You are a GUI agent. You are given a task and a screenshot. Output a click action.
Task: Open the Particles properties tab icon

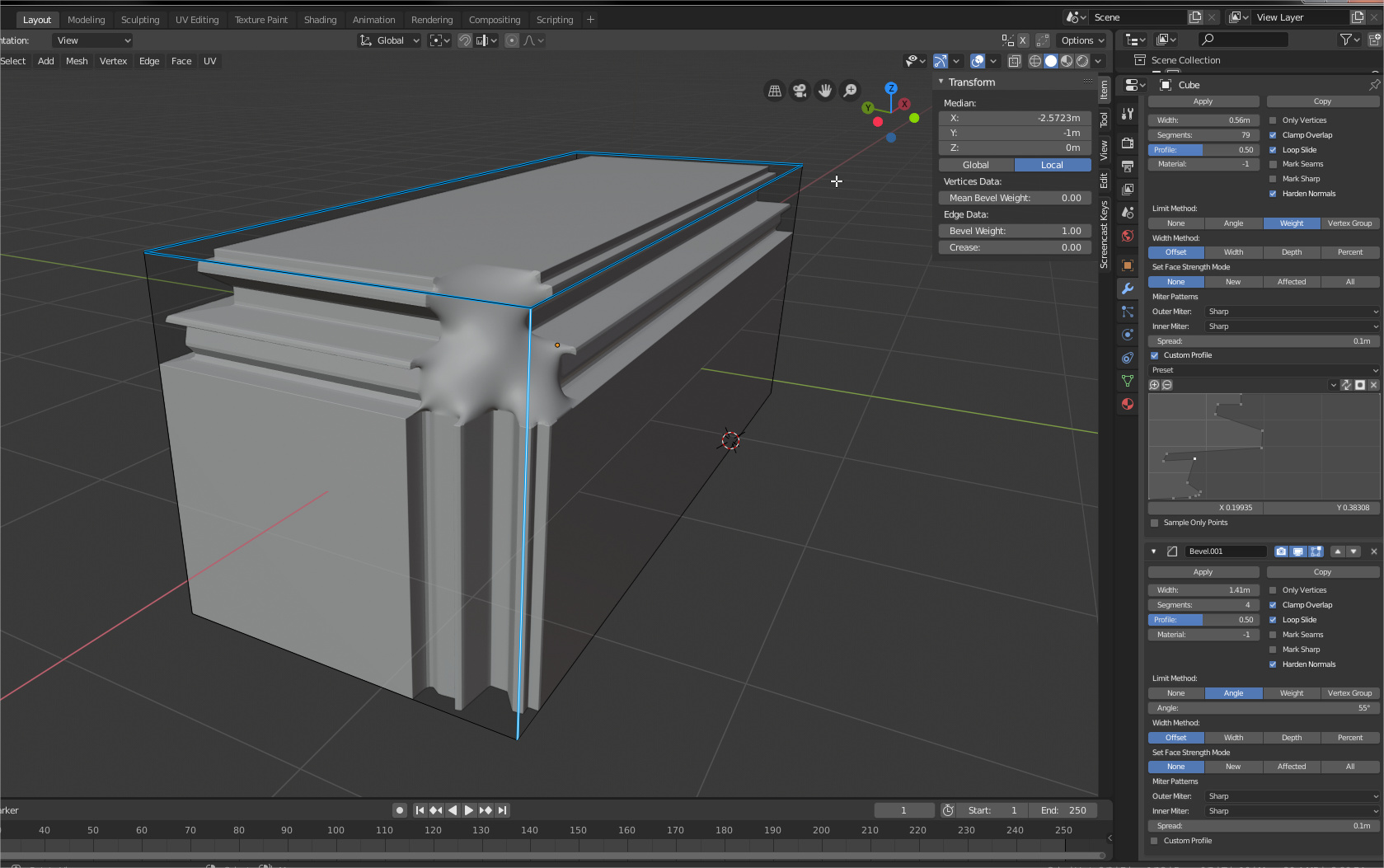[1128, 312]
